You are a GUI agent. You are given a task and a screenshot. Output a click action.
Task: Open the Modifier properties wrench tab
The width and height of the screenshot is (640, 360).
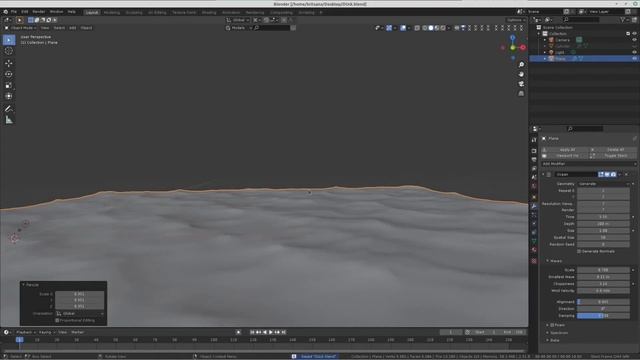pyautogui.click(x=534, y=206)
